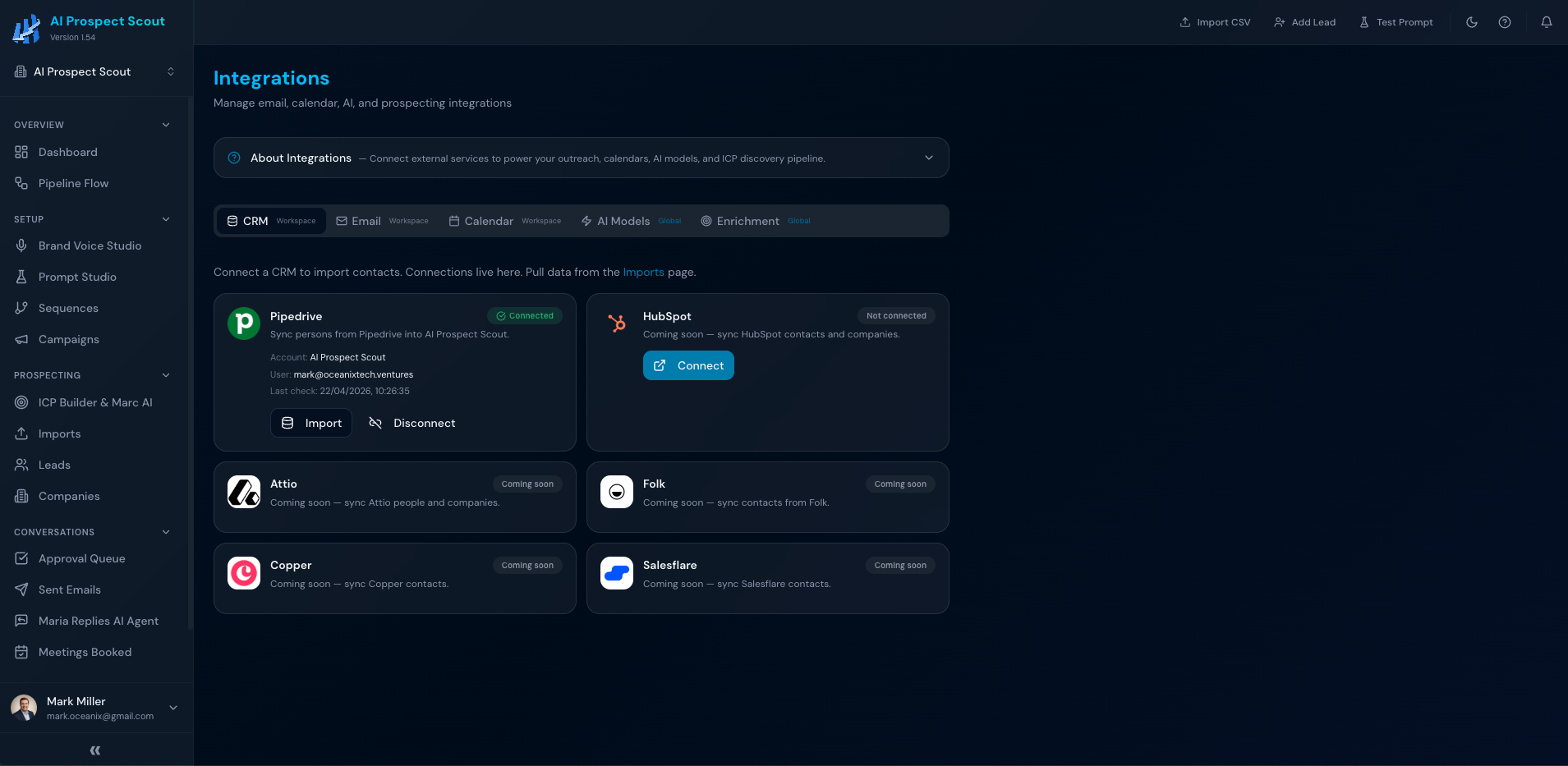Open the notifications bell icon
This screenshot has height=766, width=1568.
(1546, 22)
